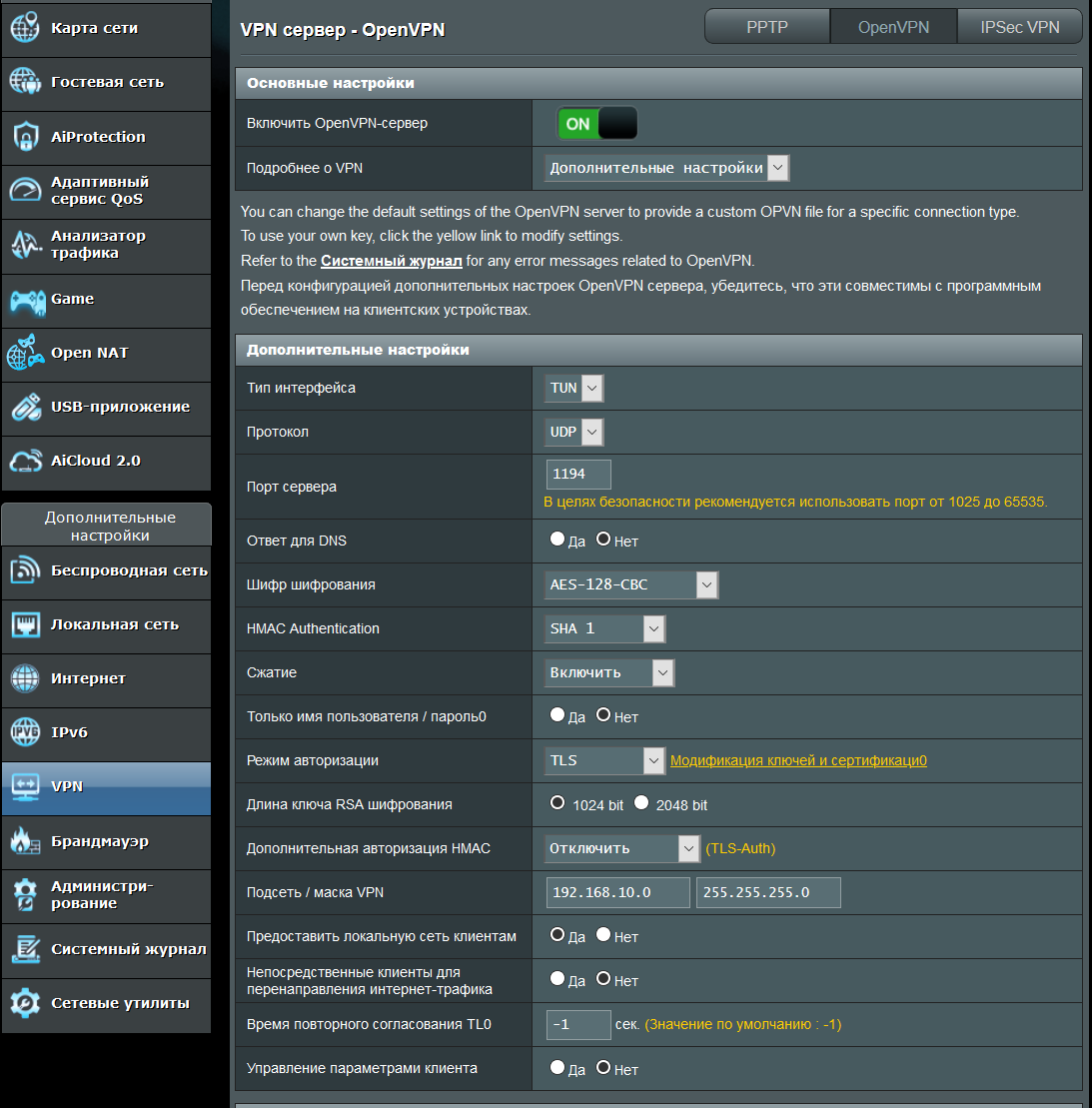Select Нет for Ответ для DNS
This screenshot has width=1092, height=1108.
click(x=602, y=540)
